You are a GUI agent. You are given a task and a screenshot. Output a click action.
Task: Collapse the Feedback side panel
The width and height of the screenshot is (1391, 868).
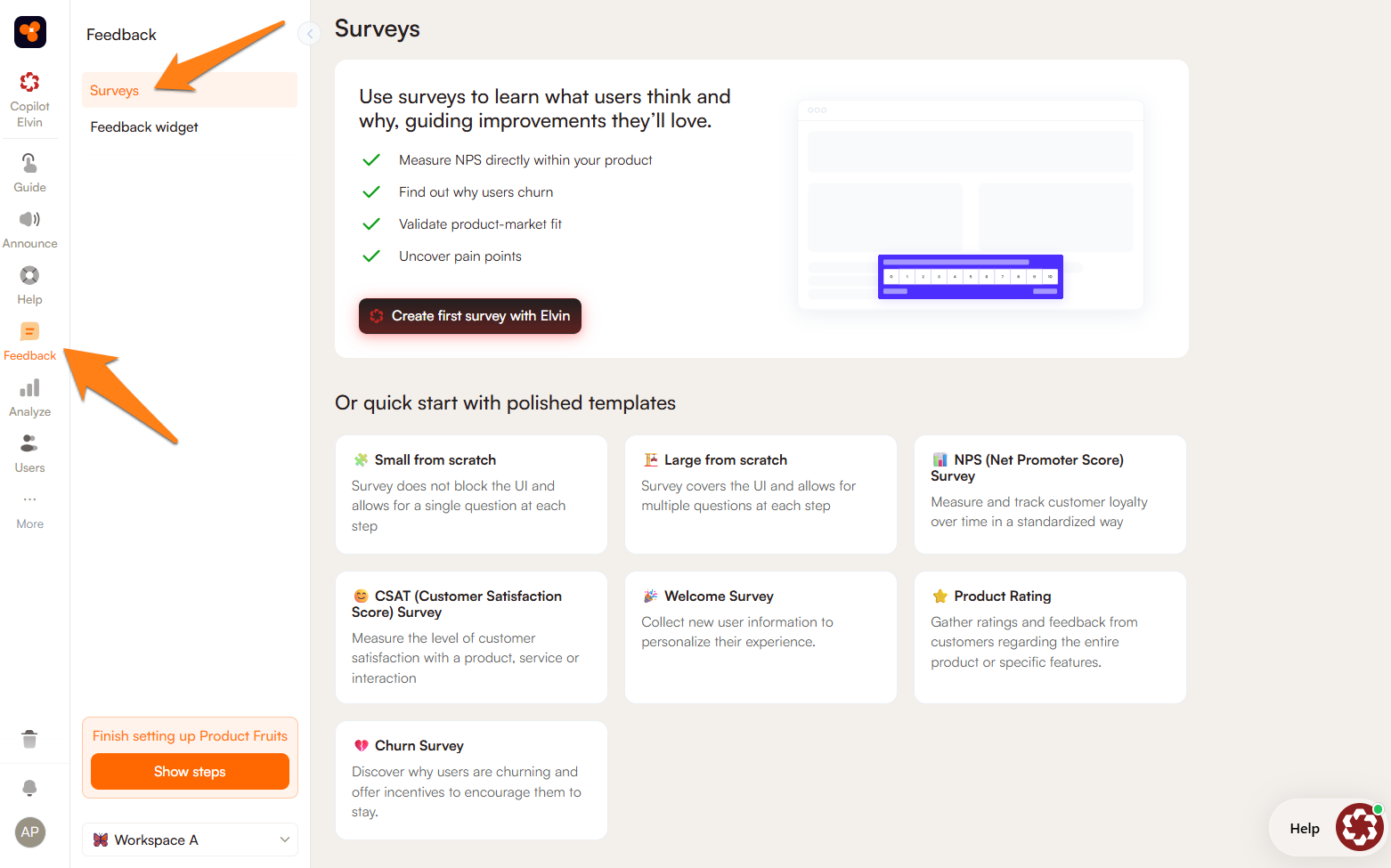(x=309, y=35)
